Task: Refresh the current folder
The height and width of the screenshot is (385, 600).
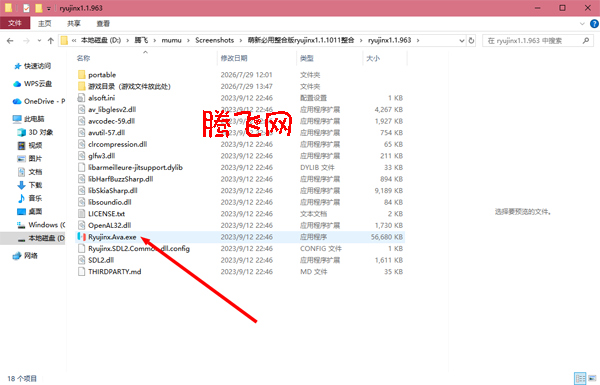Action: point(471,41)
